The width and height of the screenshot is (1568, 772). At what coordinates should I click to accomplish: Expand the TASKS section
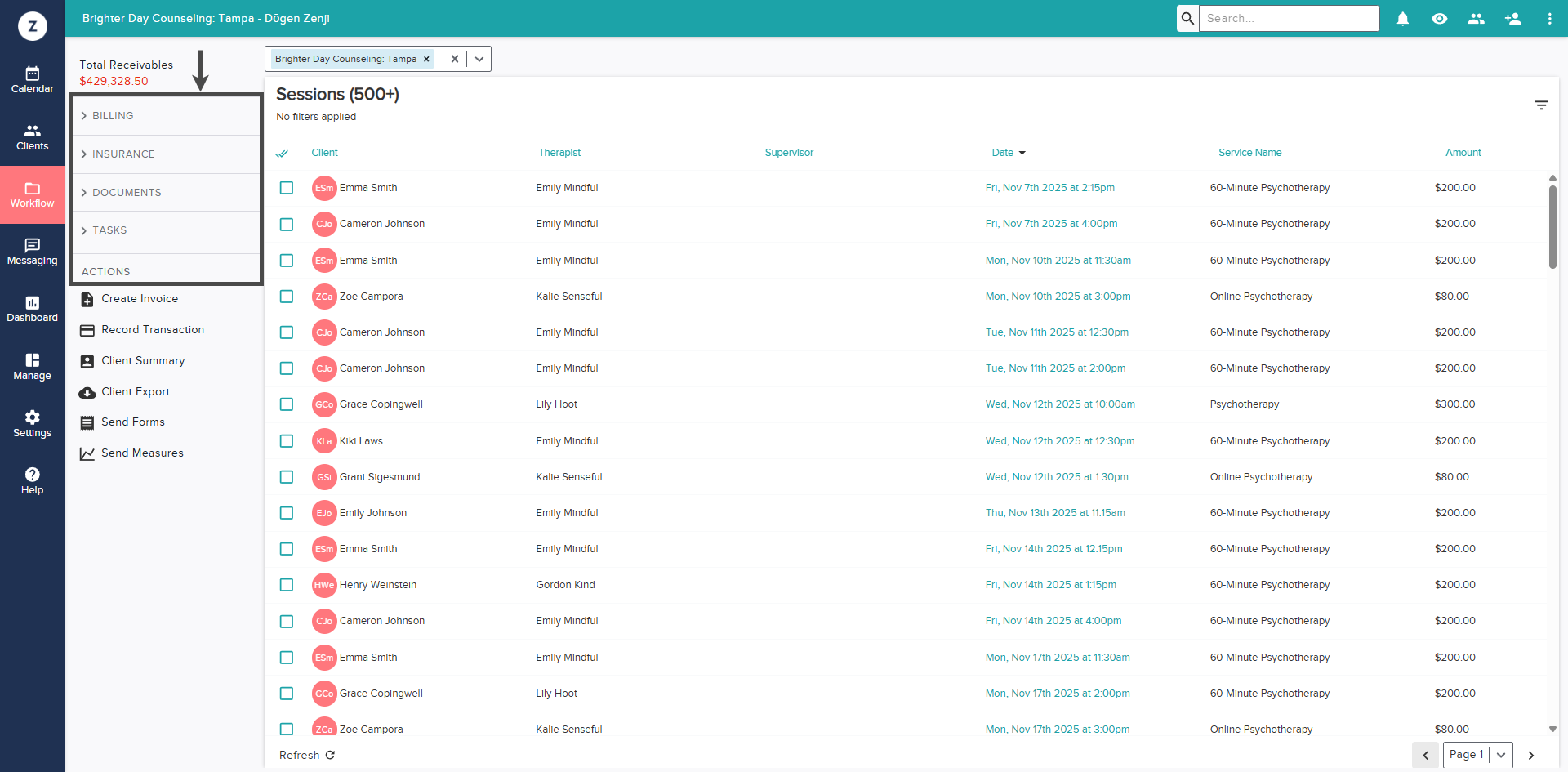point(167,230)
